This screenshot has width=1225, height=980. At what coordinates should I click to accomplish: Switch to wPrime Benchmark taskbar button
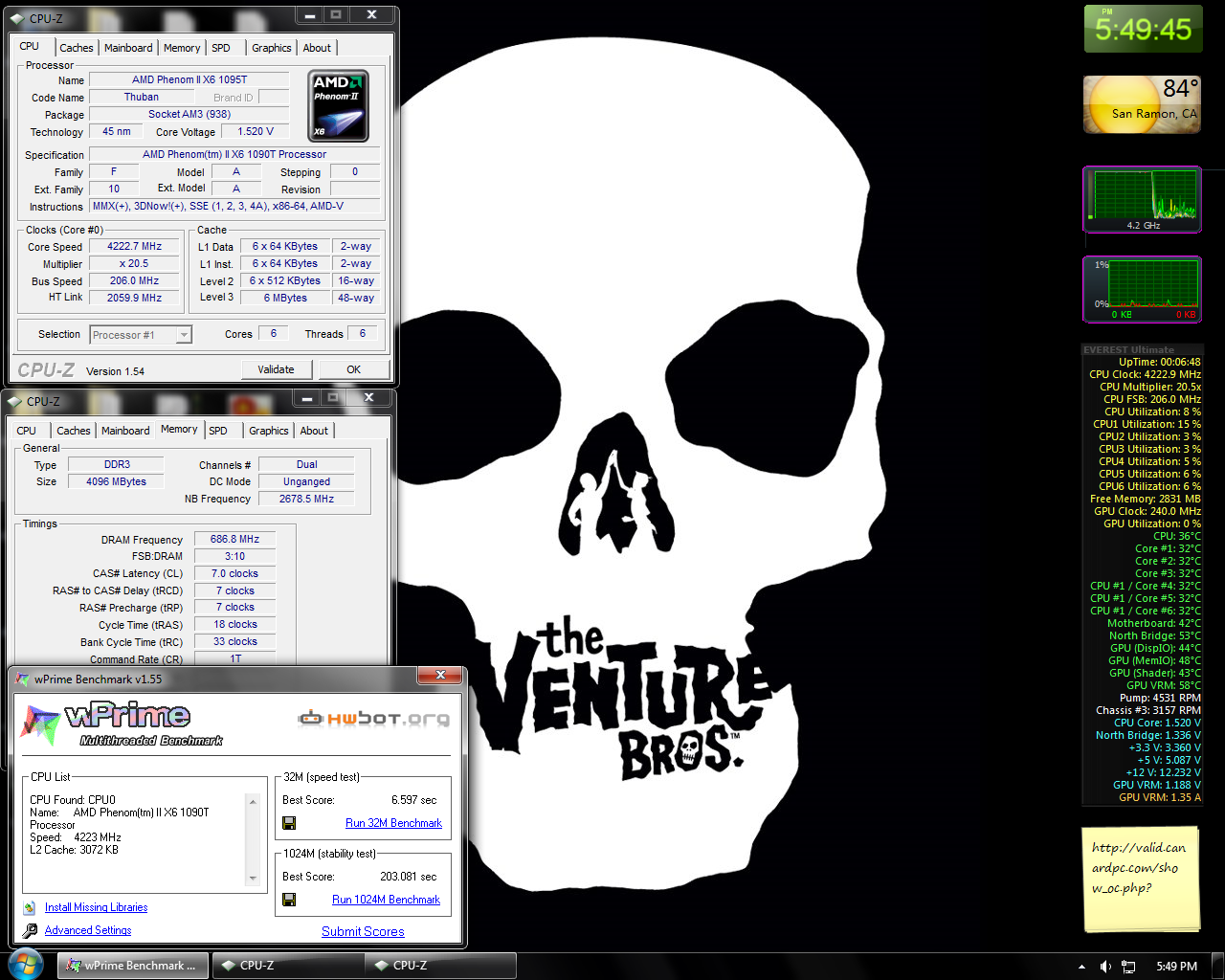pyautogui.click(x=131, y=966)
